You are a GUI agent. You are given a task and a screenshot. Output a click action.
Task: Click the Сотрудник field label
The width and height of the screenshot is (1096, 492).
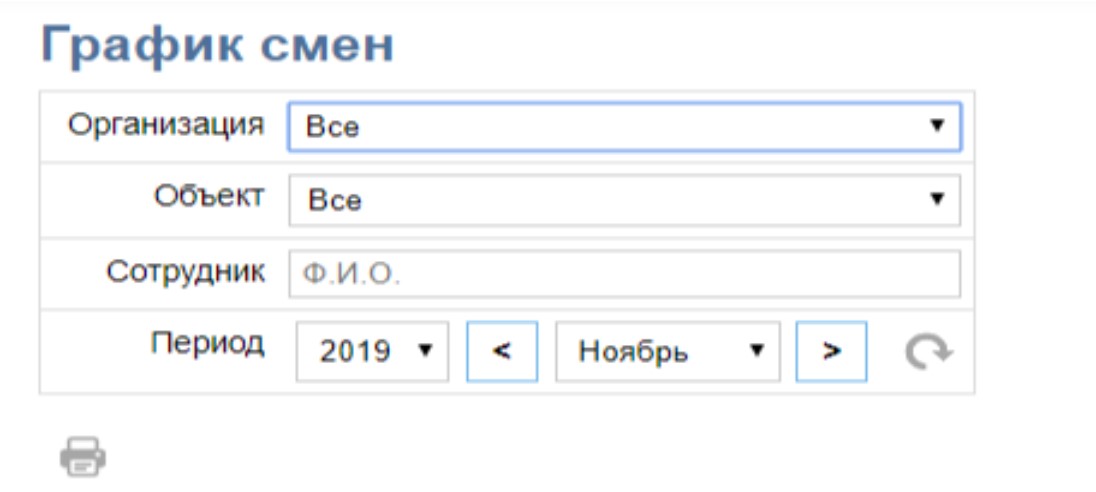186,271
